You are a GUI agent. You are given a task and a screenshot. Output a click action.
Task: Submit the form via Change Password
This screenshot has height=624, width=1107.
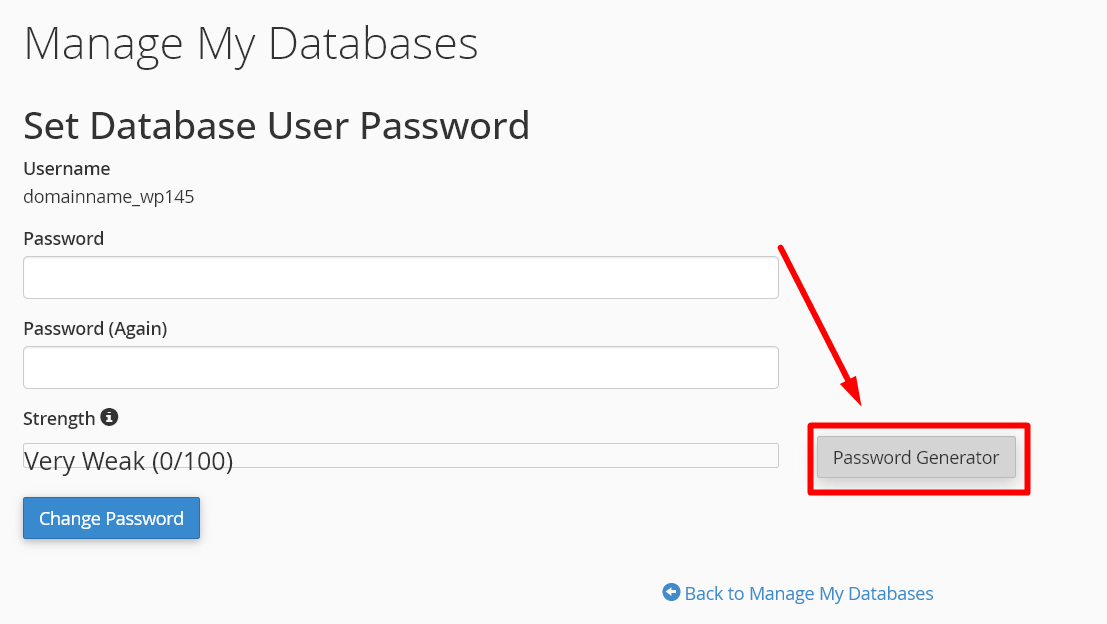tap(111, 518)
